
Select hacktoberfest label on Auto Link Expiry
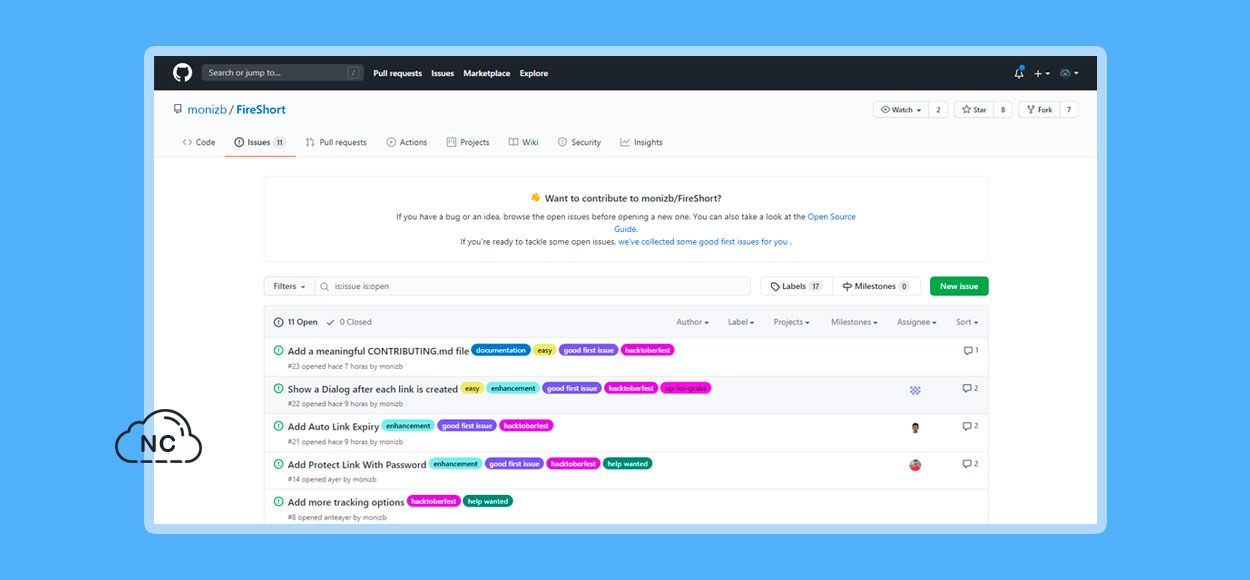(526, 426)
